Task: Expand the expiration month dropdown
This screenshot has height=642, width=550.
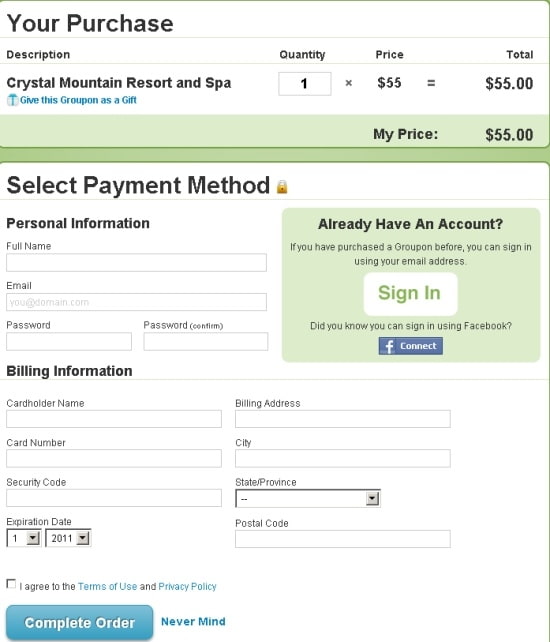Action: click(x=24, y=538)
